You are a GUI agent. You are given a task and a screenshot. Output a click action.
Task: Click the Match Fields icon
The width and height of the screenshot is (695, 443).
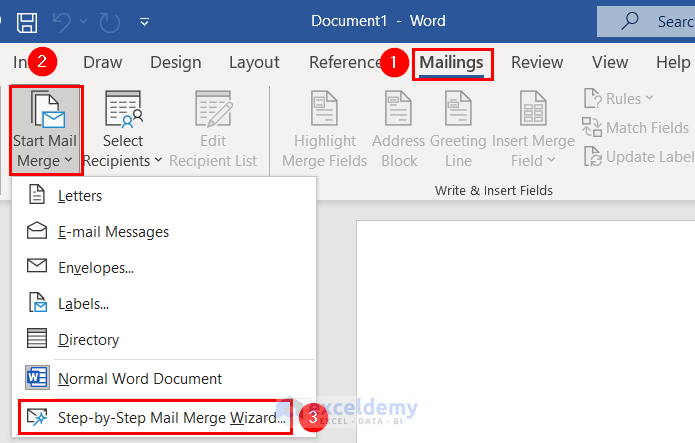point(592,127)
